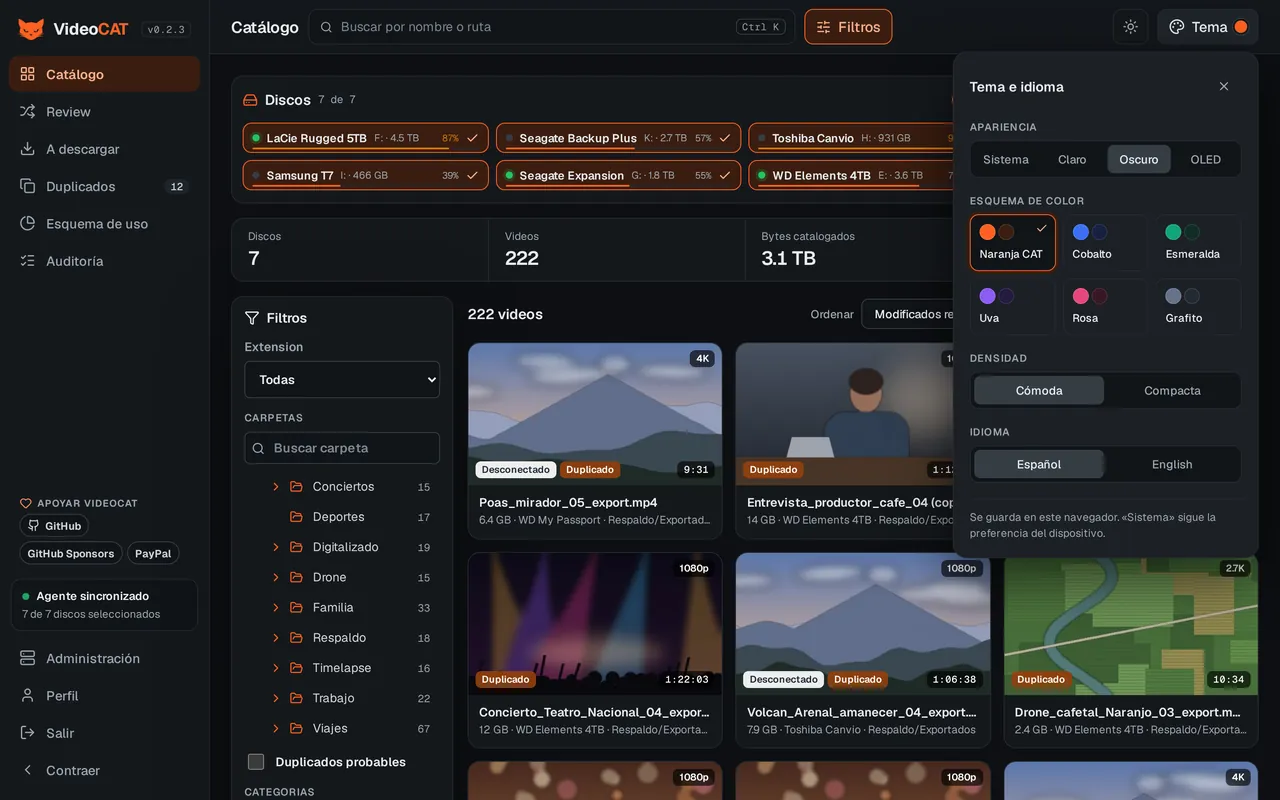Set density to Compacta
Viewport: 1280px width, 800px height.
coord(1172,390)
